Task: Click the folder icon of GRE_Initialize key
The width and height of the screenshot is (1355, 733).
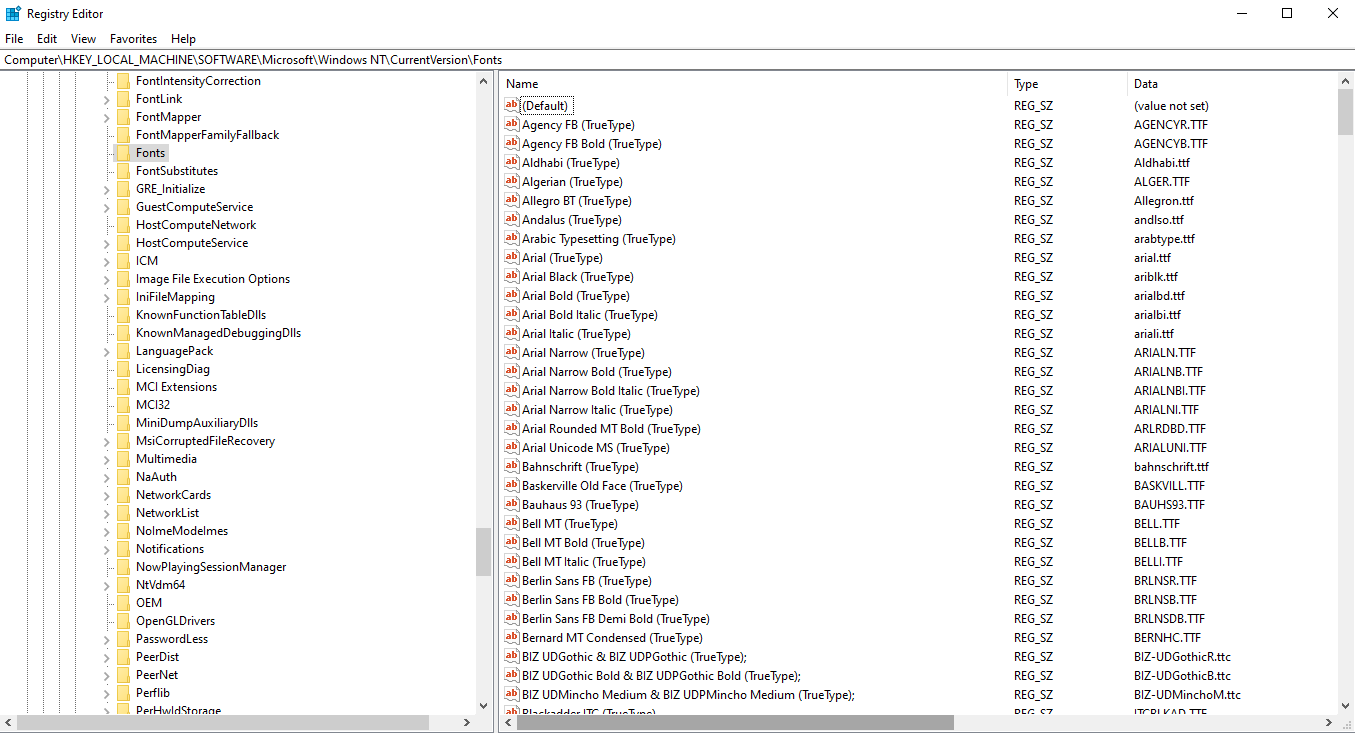Action: [123, 189]
